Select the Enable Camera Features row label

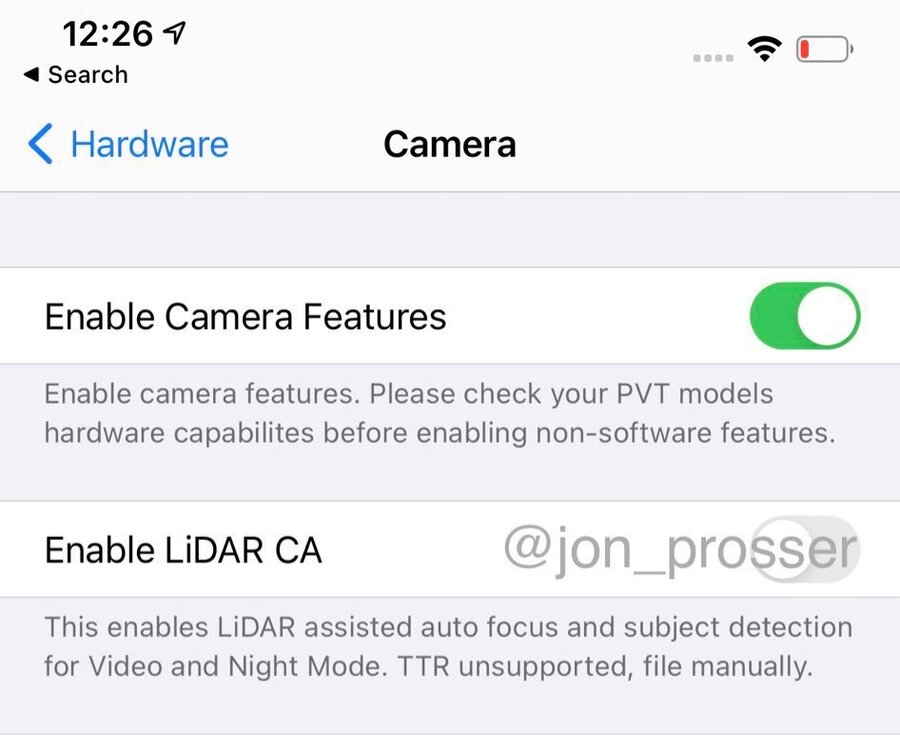click(x=246, y=316)
